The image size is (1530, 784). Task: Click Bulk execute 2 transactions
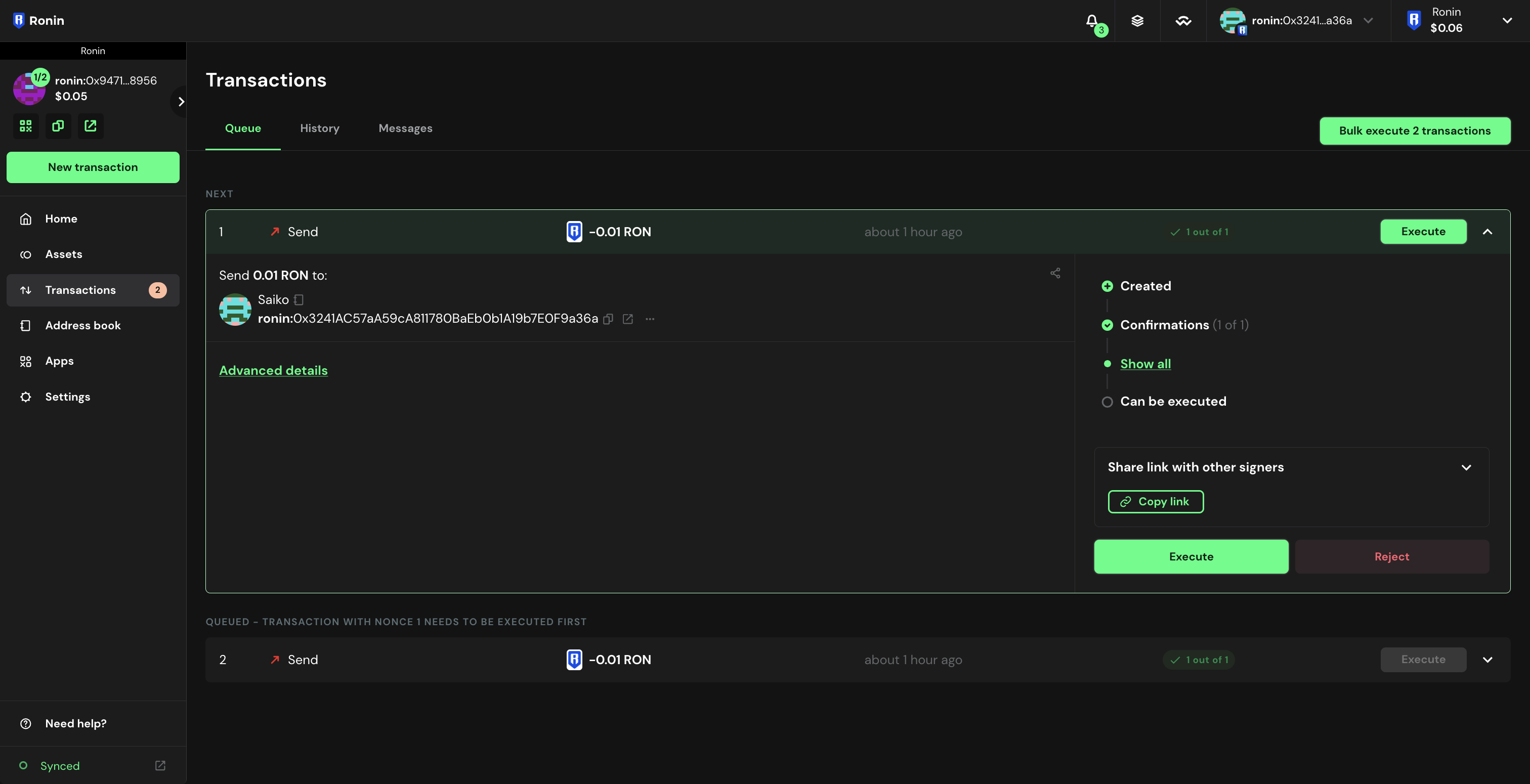pyautogui.click(x=1415, y=130)
